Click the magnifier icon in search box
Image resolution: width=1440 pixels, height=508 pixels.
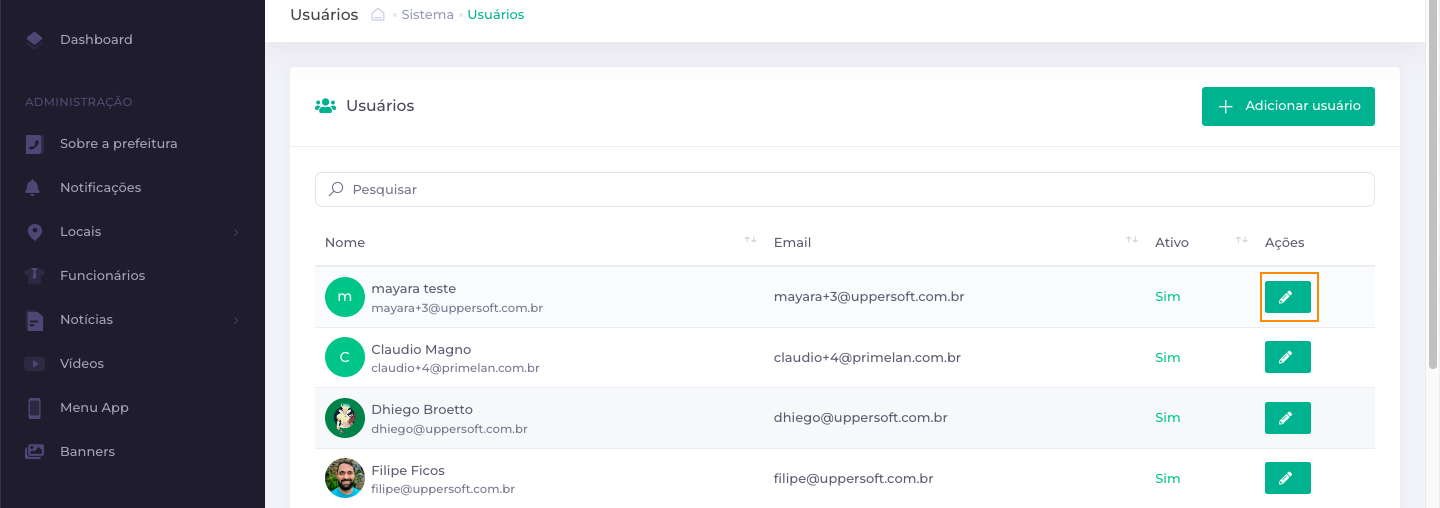click(336, 189)
